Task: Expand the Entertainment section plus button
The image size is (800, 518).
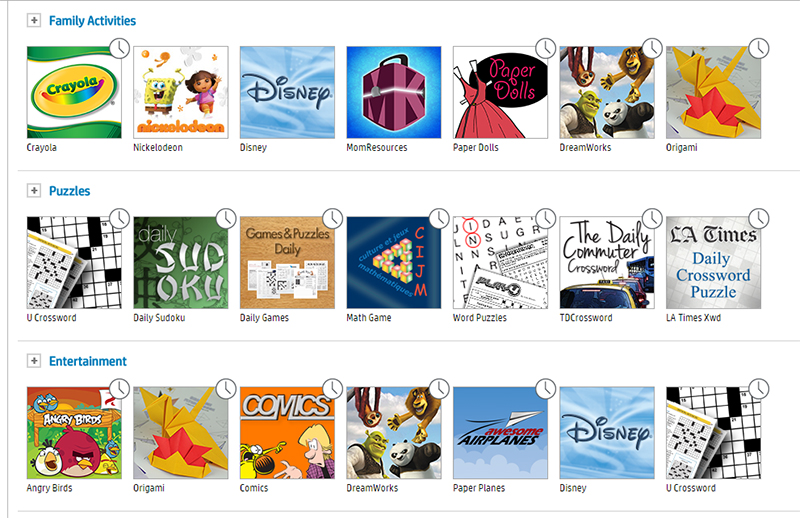Action: click(x=34, y=361)
